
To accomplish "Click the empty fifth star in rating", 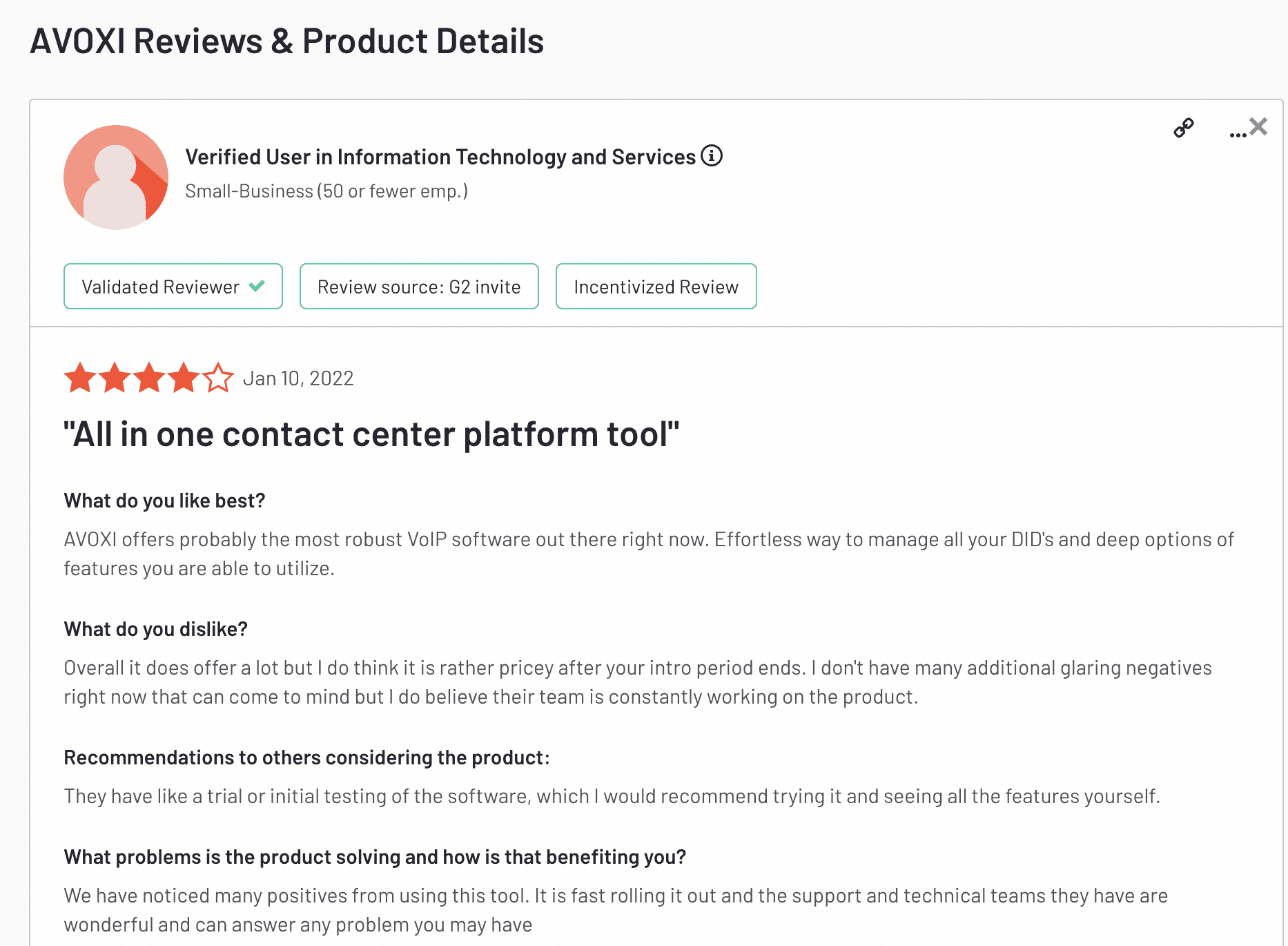I will pyautogui.click(x=218, y=378).
